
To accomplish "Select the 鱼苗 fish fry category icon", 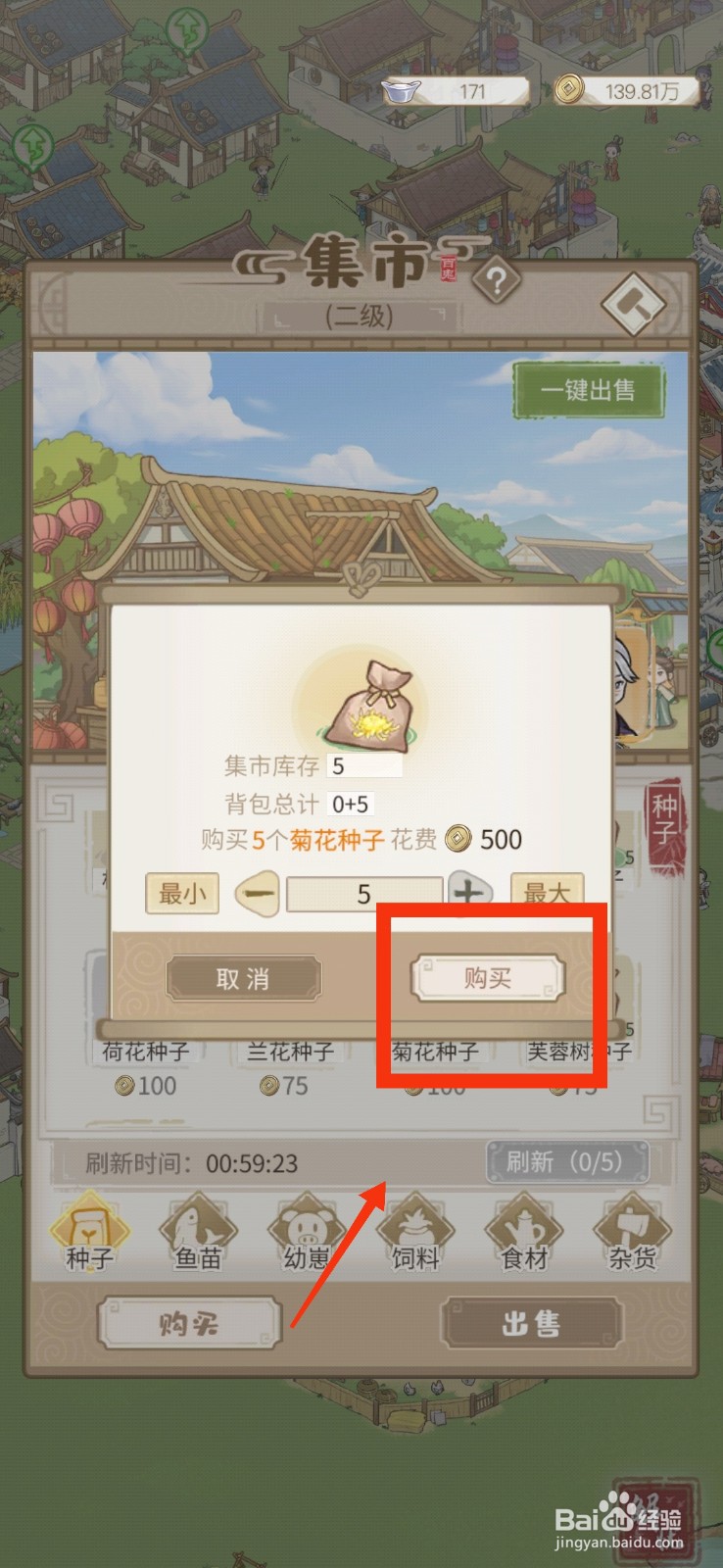I will (x=198, y=1231).
